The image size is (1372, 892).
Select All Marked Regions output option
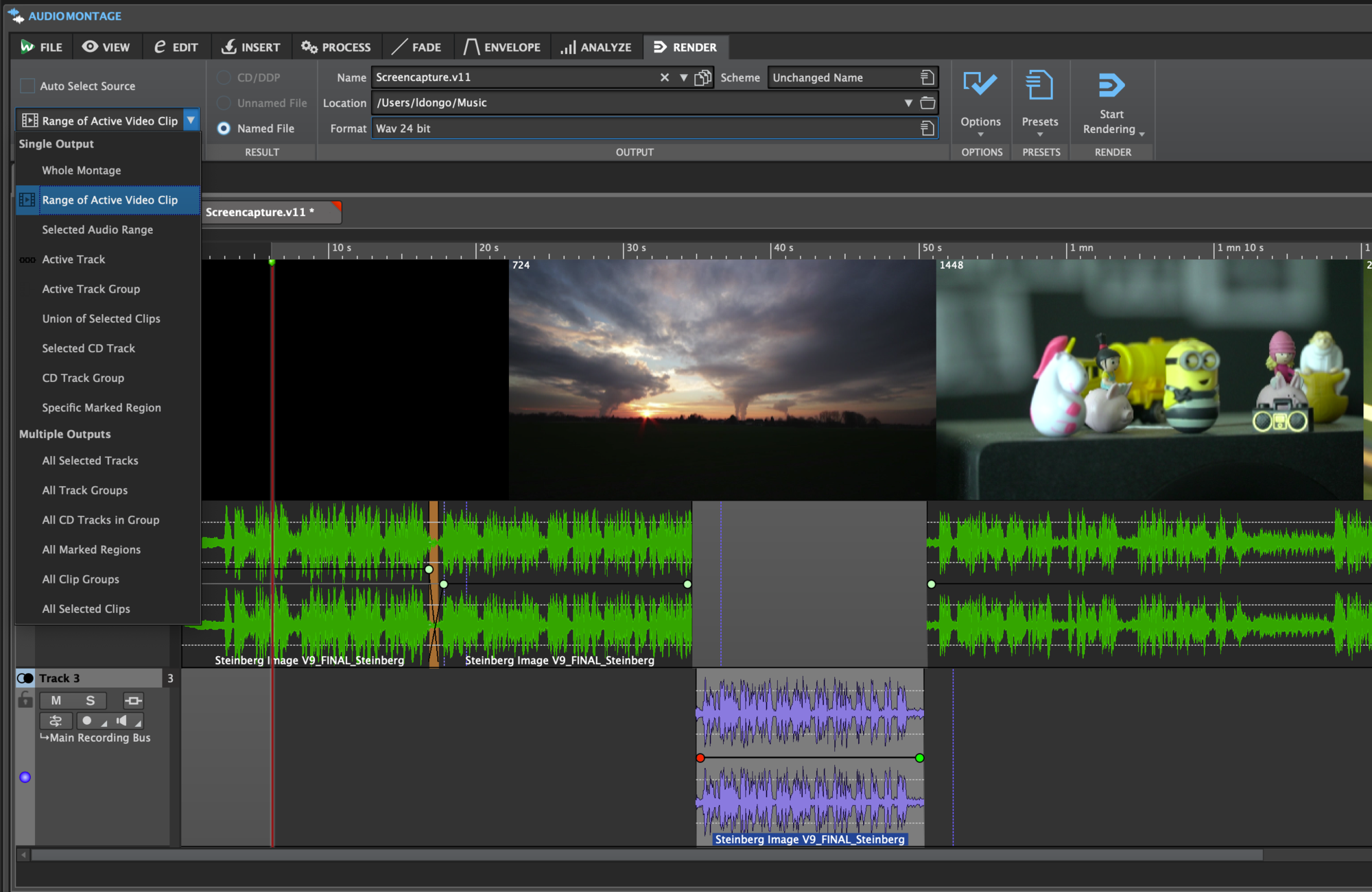91,549
